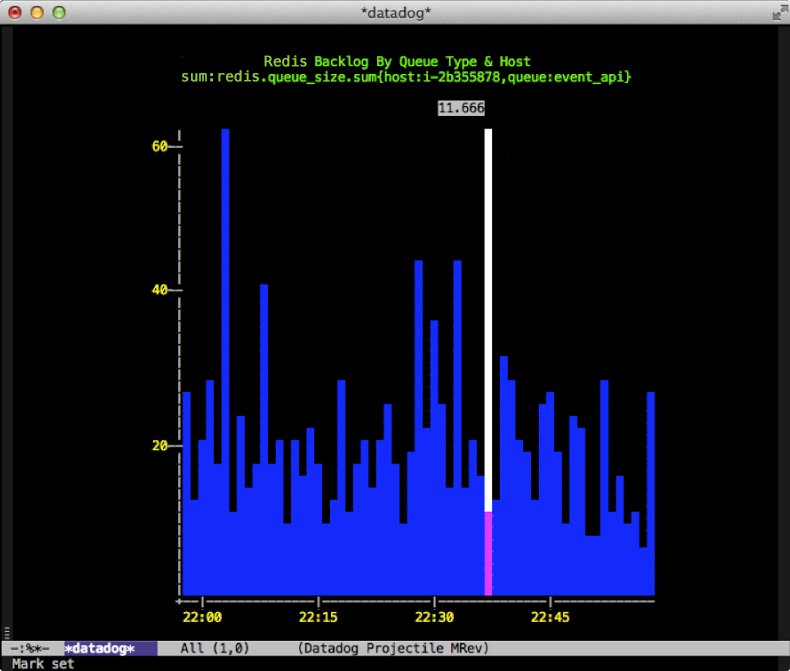Click the fullscreen arrows icon in title bar

778,12
